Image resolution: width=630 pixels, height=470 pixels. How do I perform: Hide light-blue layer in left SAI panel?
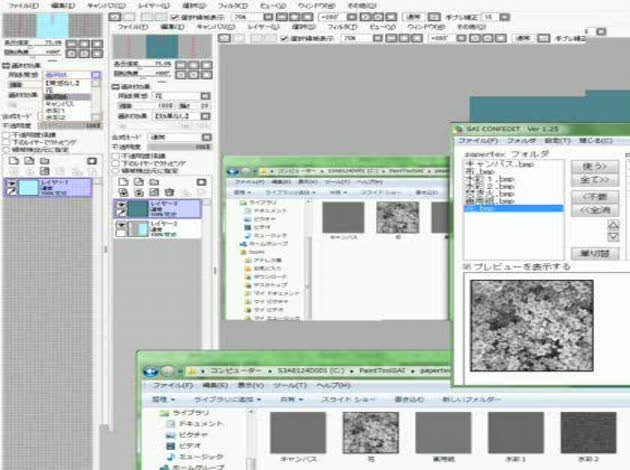pos(12,184)
